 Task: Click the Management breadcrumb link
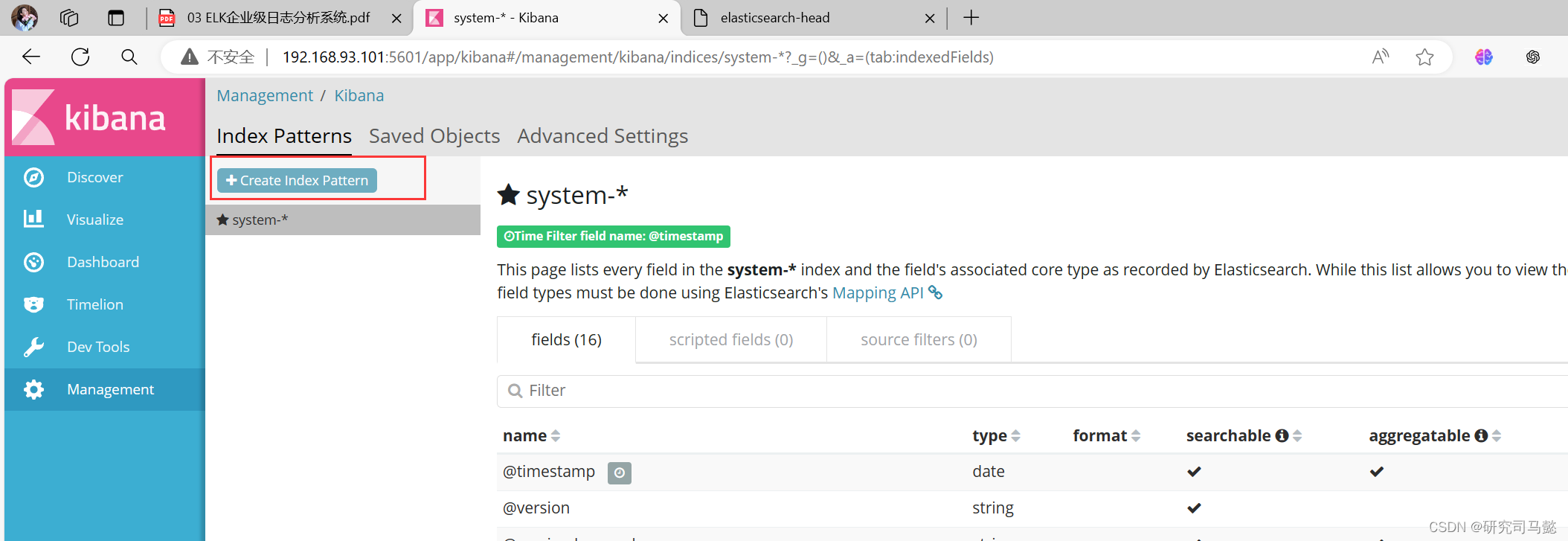pos(265,95)
